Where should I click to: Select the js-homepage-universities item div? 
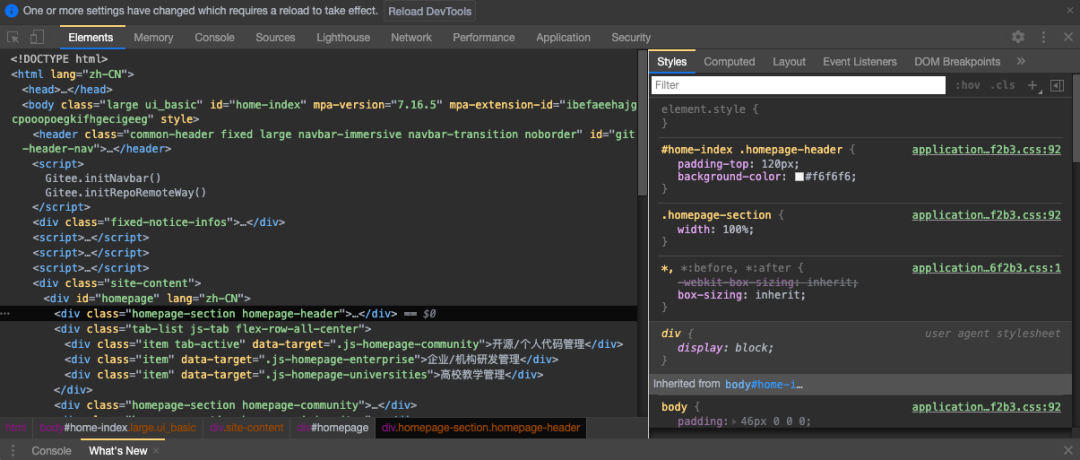(304, 375)
